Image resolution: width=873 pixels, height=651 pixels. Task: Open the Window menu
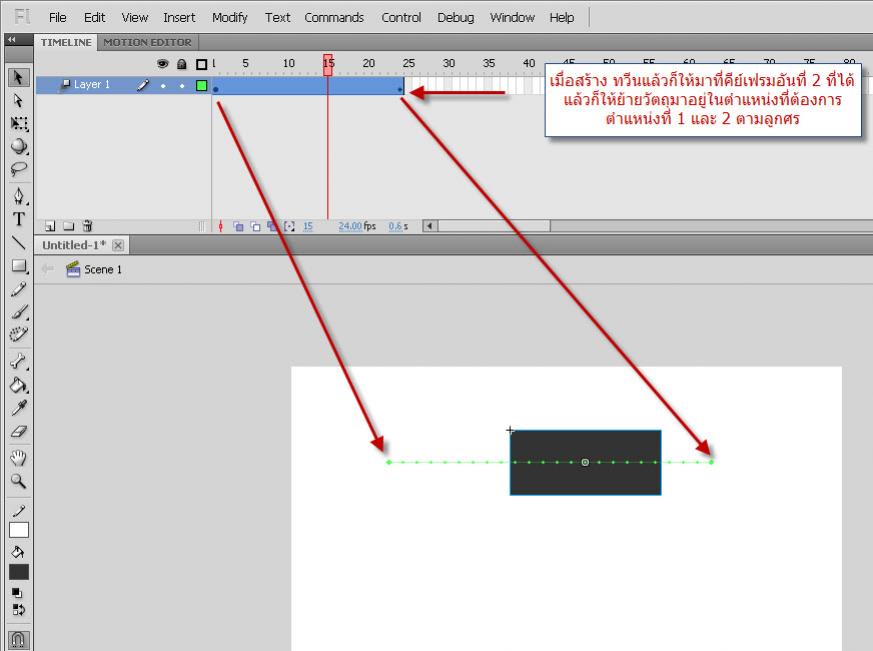[512, 17]
